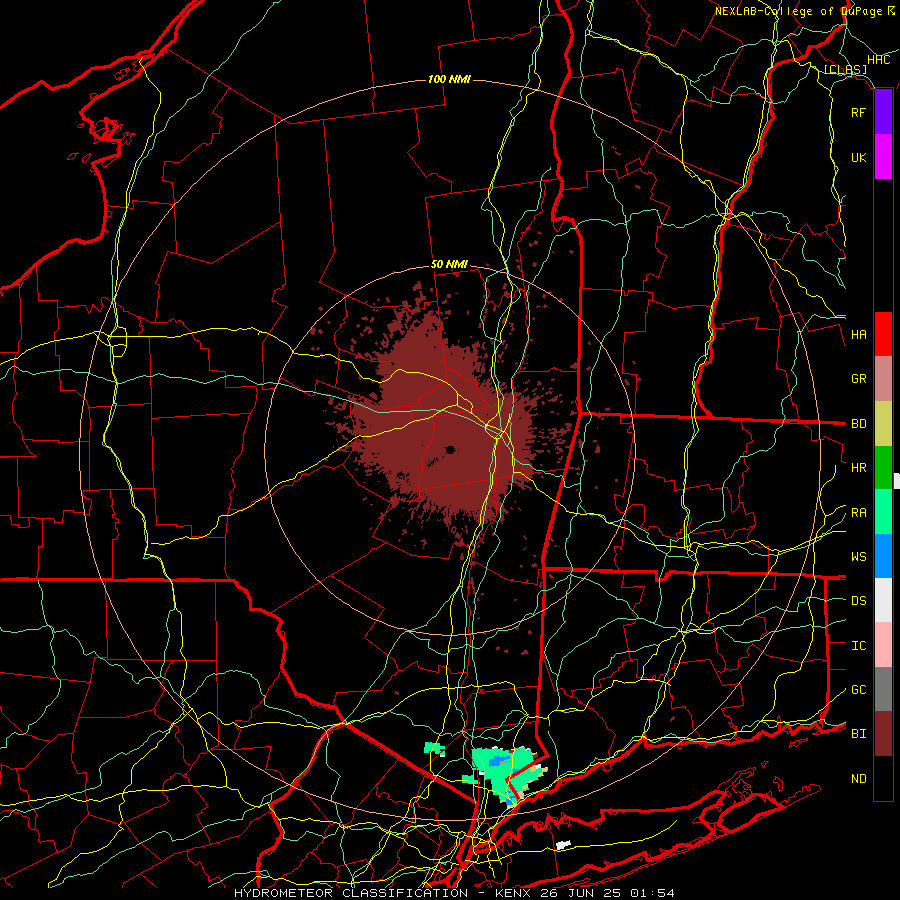Click the BD yellow legend swatch
This screenshot has height=900, width=900.
tap(883, 424)
